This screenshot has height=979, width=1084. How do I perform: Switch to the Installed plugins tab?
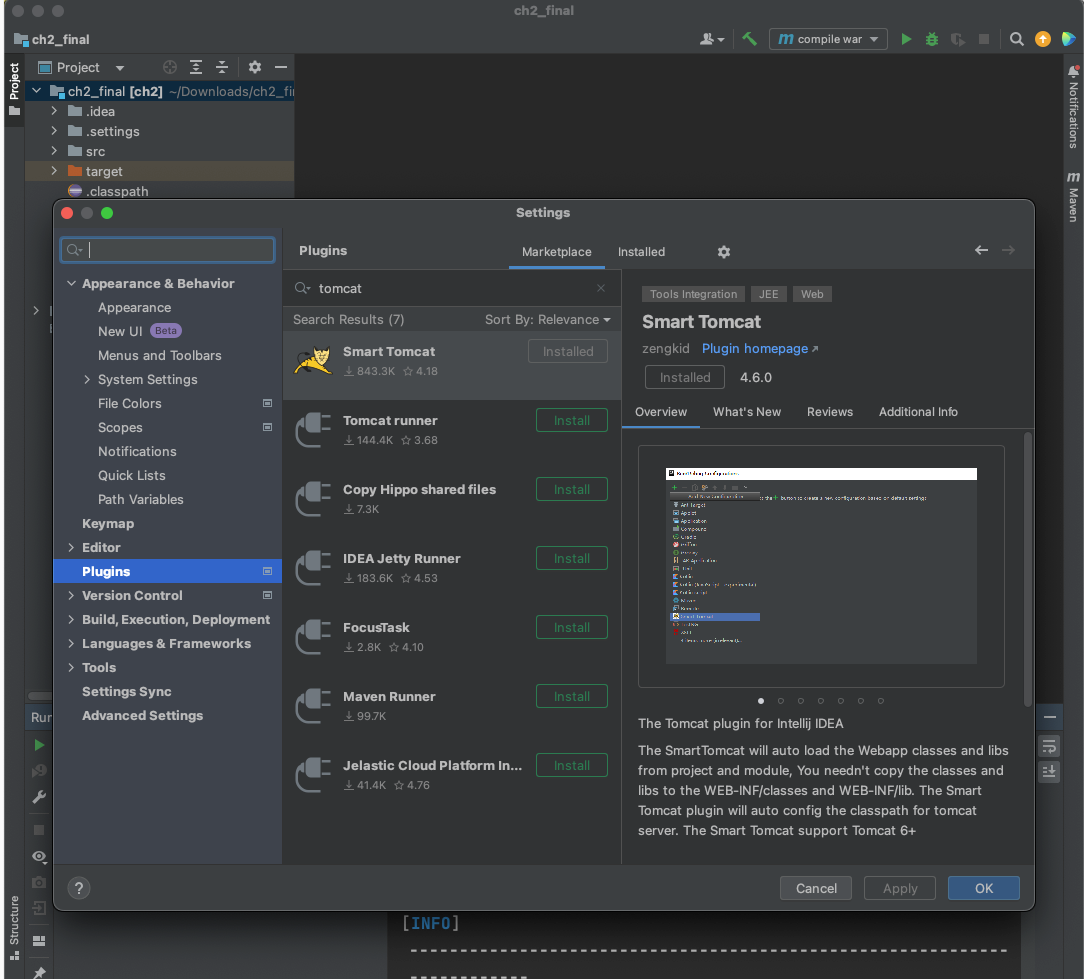pyautogui.click(x=641, y=252)
